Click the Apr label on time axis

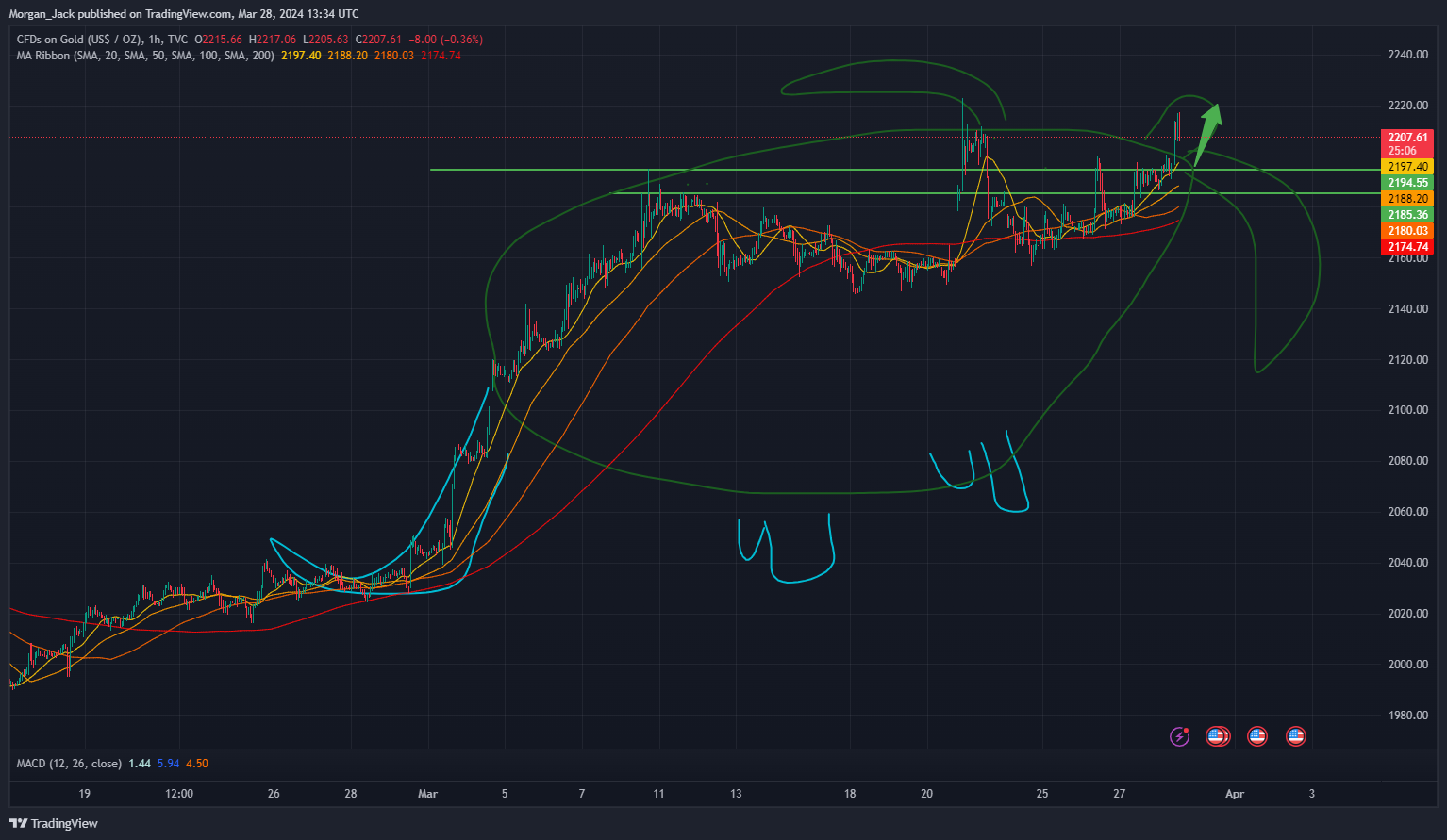[x=1235, y=794]
